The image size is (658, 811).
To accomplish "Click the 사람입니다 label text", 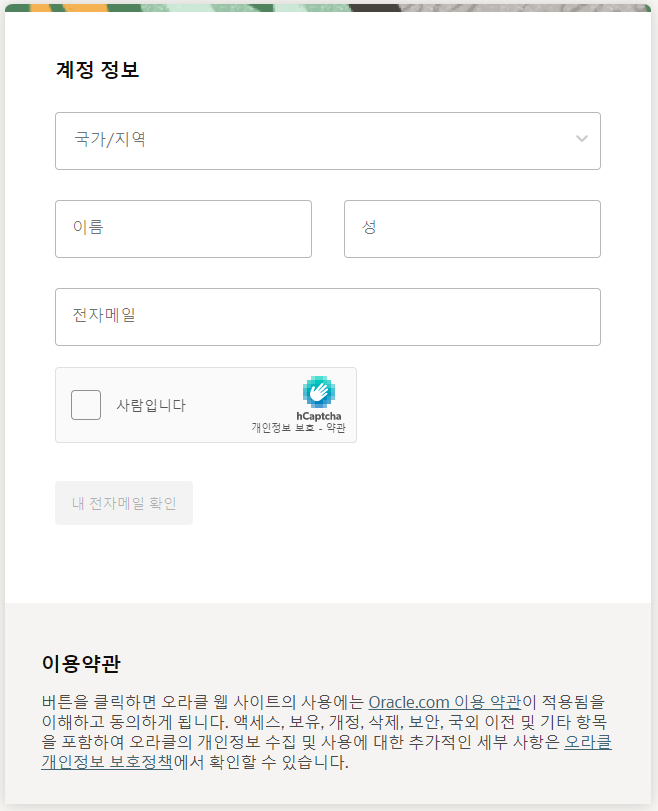I will [151, 405].
